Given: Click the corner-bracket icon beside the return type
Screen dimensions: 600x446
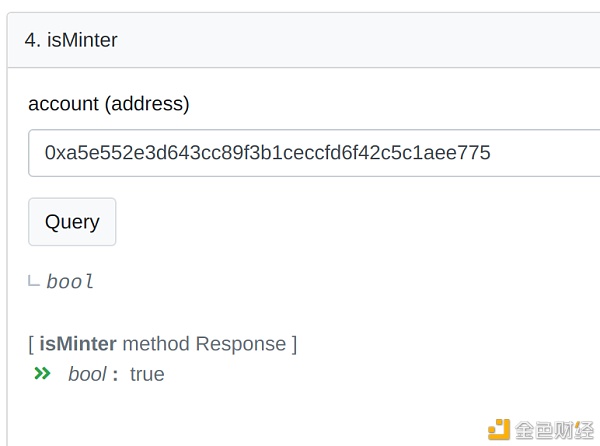Looking at the screenshot, I should 34,282.
